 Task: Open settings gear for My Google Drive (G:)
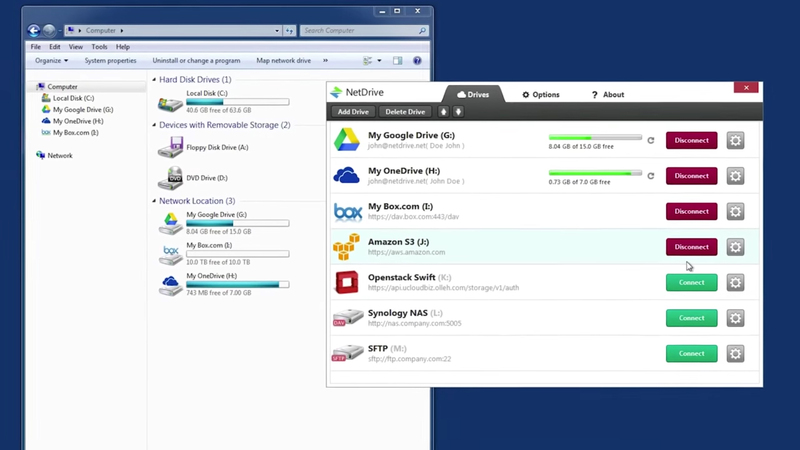(735, 140)
